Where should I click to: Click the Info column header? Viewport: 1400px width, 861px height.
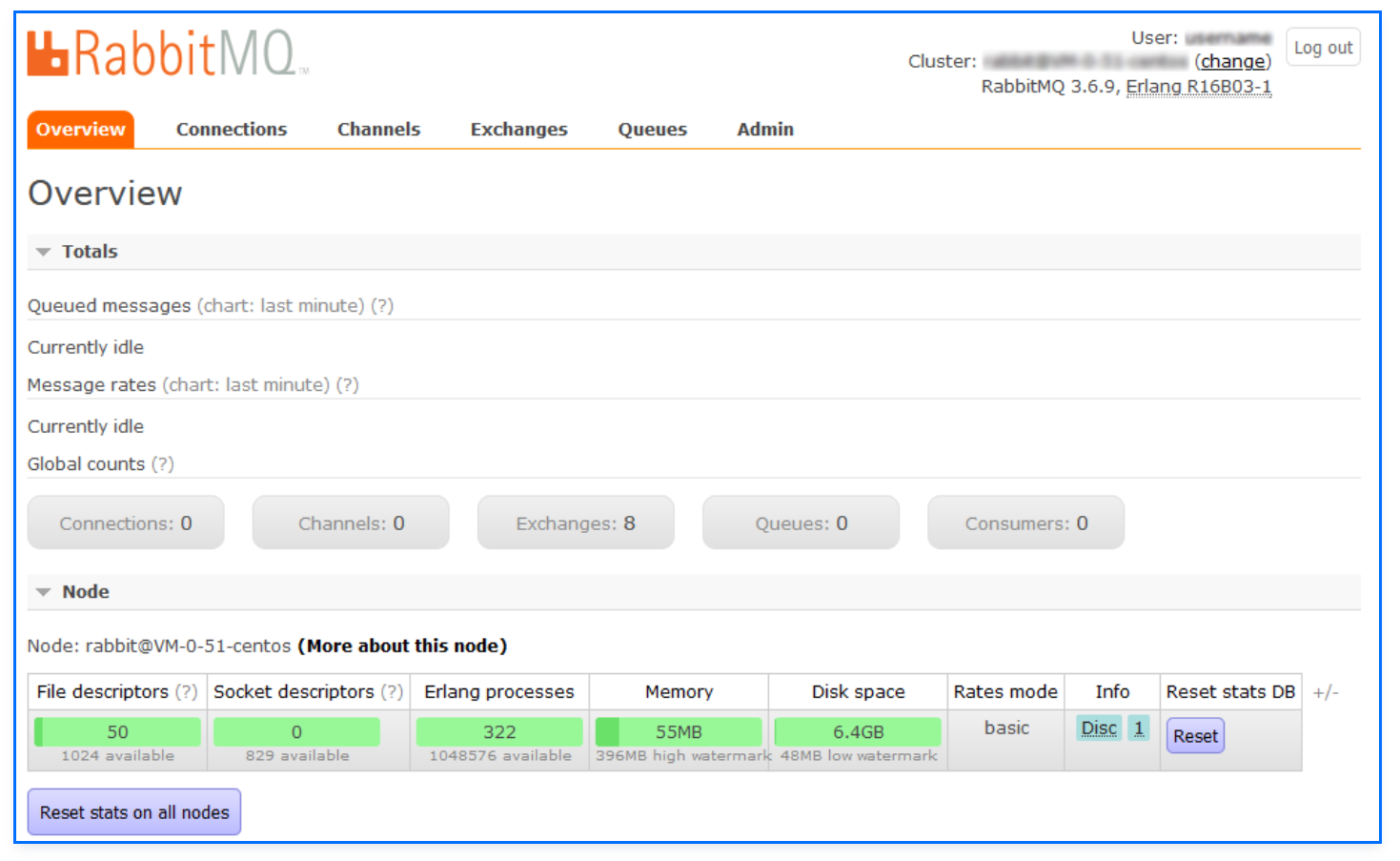click(x=1112, y=692)
